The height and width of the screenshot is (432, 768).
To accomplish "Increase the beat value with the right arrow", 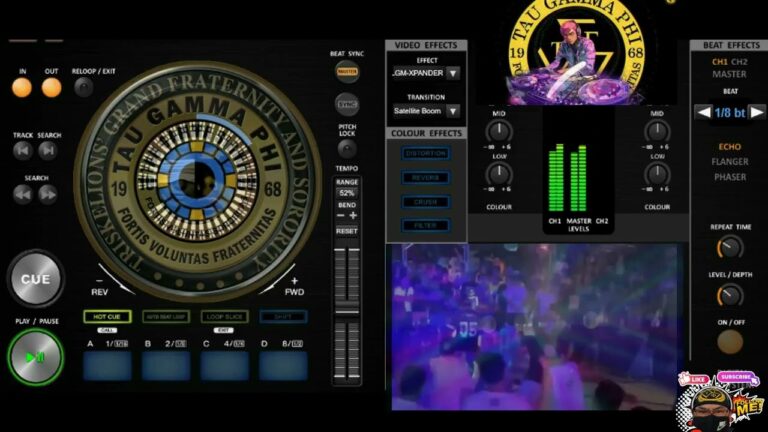I will pyautogui.click(x=757, y=112).
